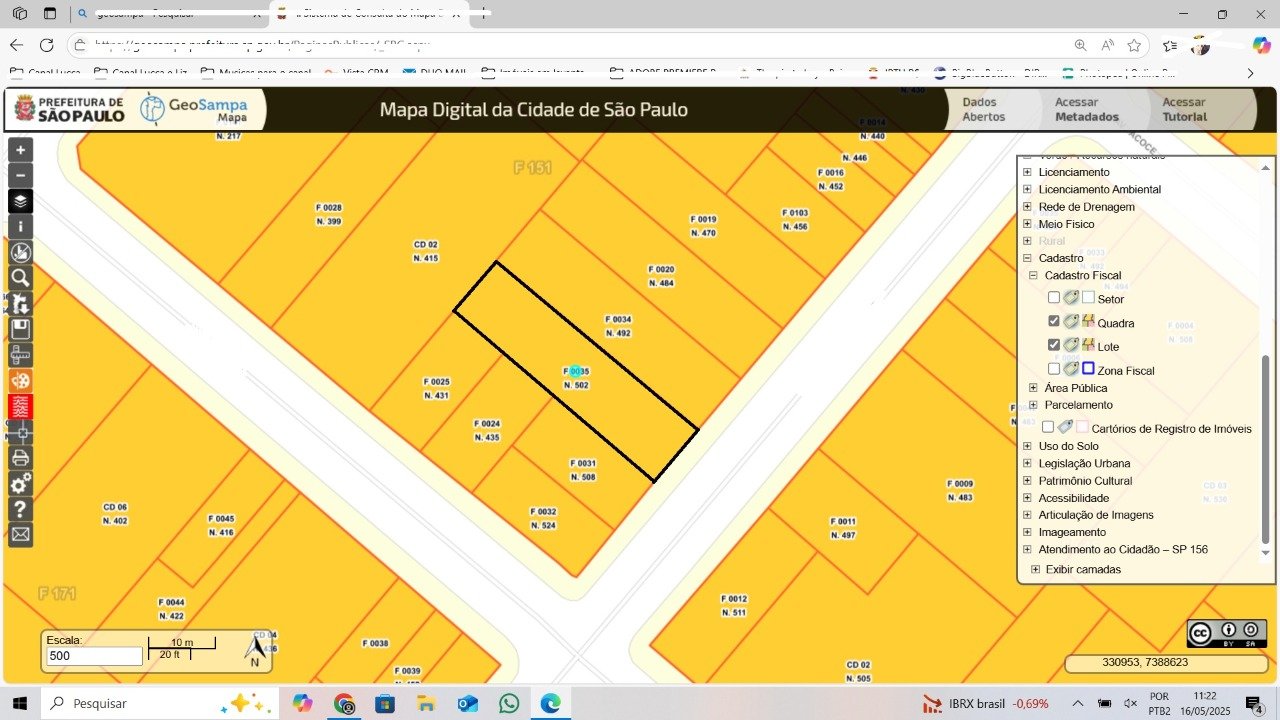Click the printer icon in map toolbar

(x=20, y=458)
